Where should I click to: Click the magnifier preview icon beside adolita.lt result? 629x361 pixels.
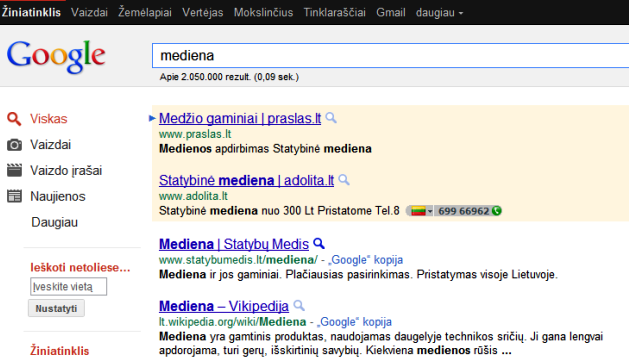point(344,180)
